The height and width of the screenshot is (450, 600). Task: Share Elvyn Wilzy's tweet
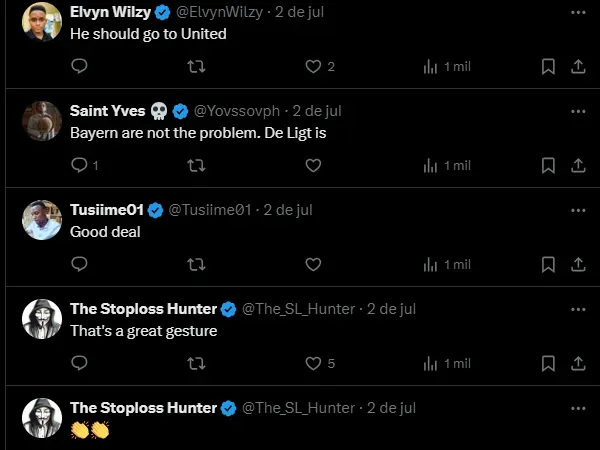577,66
